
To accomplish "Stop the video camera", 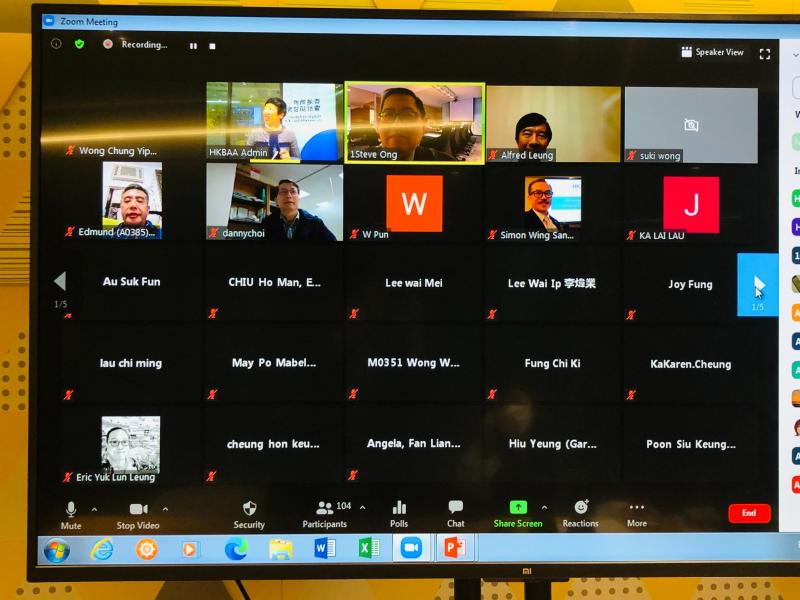I will point(139,513).
